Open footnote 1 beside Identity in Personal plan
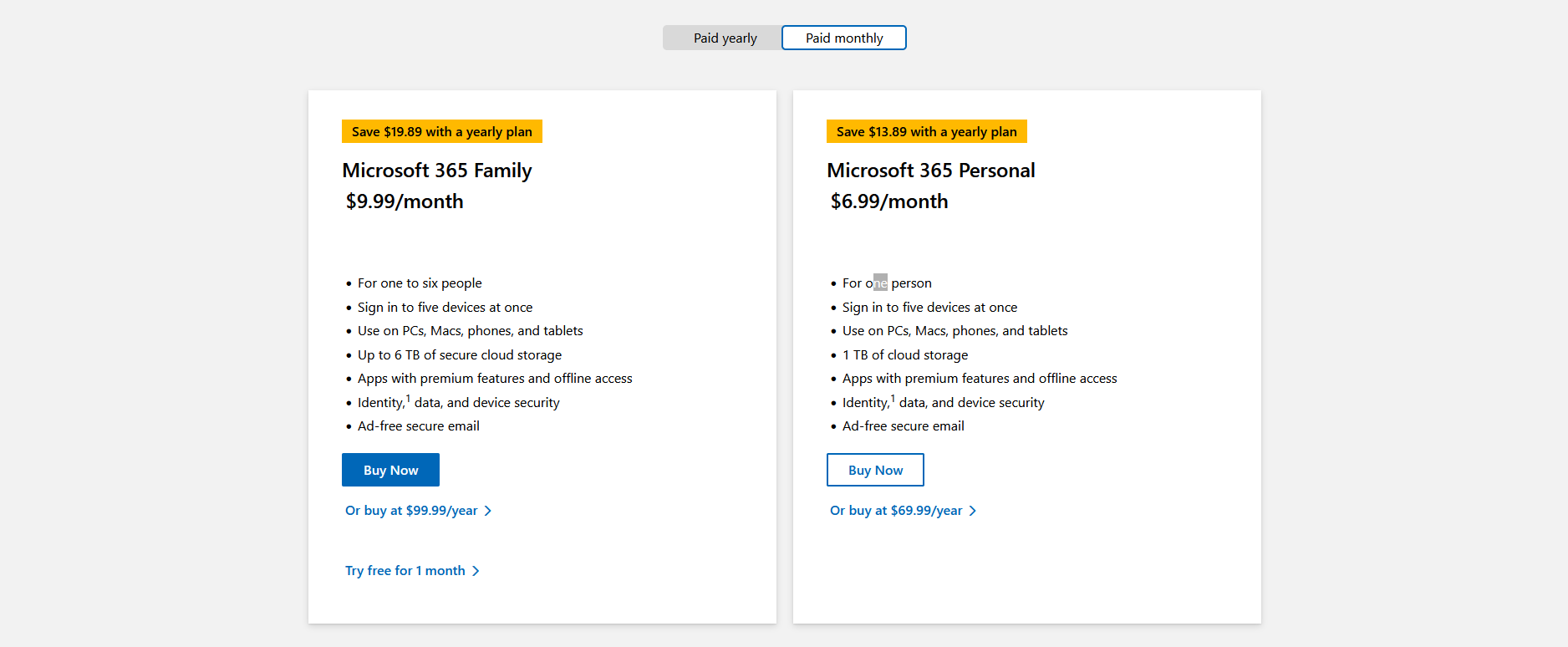Image resolution: width=1568 pixels, height=647 pixels. pos(893,399)
